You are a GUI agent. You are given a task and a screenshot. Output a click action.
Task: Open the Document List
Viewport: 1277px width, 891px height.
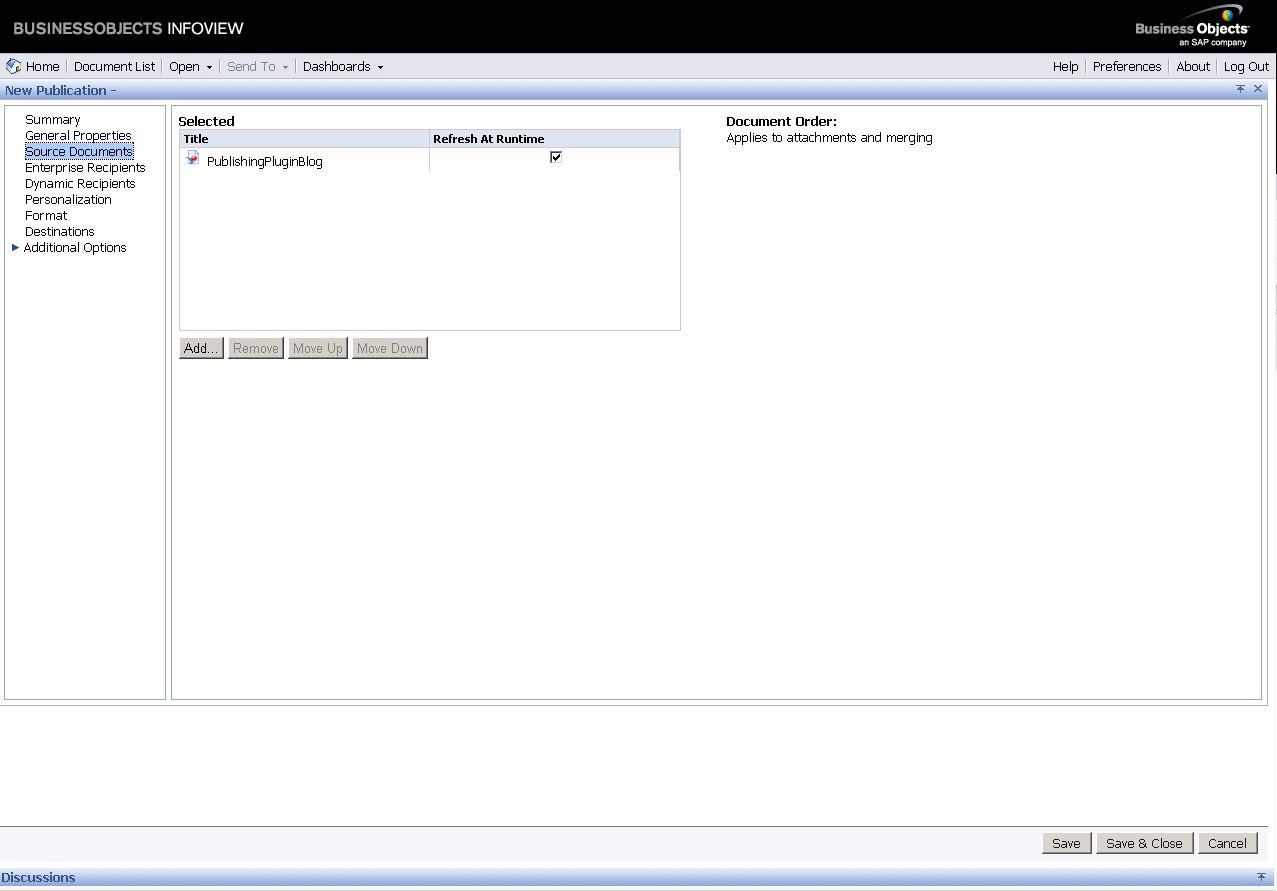click(115, 67)
